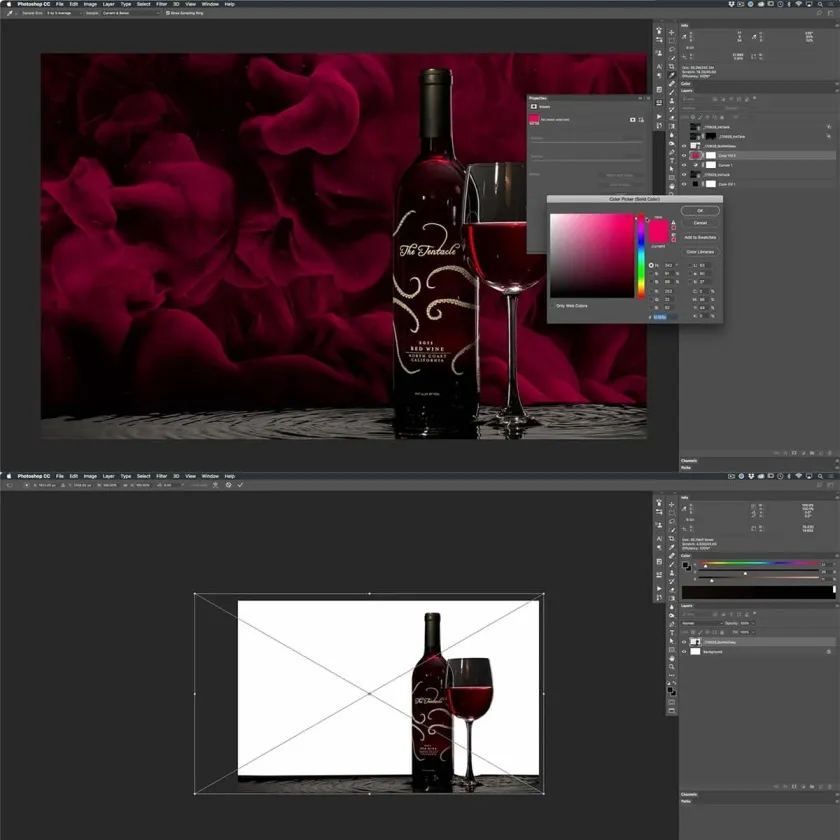The width and height of the screenshot is (840, 840).
Task: Open the Layer menu in lower menu bar
Action: [108, 476]
